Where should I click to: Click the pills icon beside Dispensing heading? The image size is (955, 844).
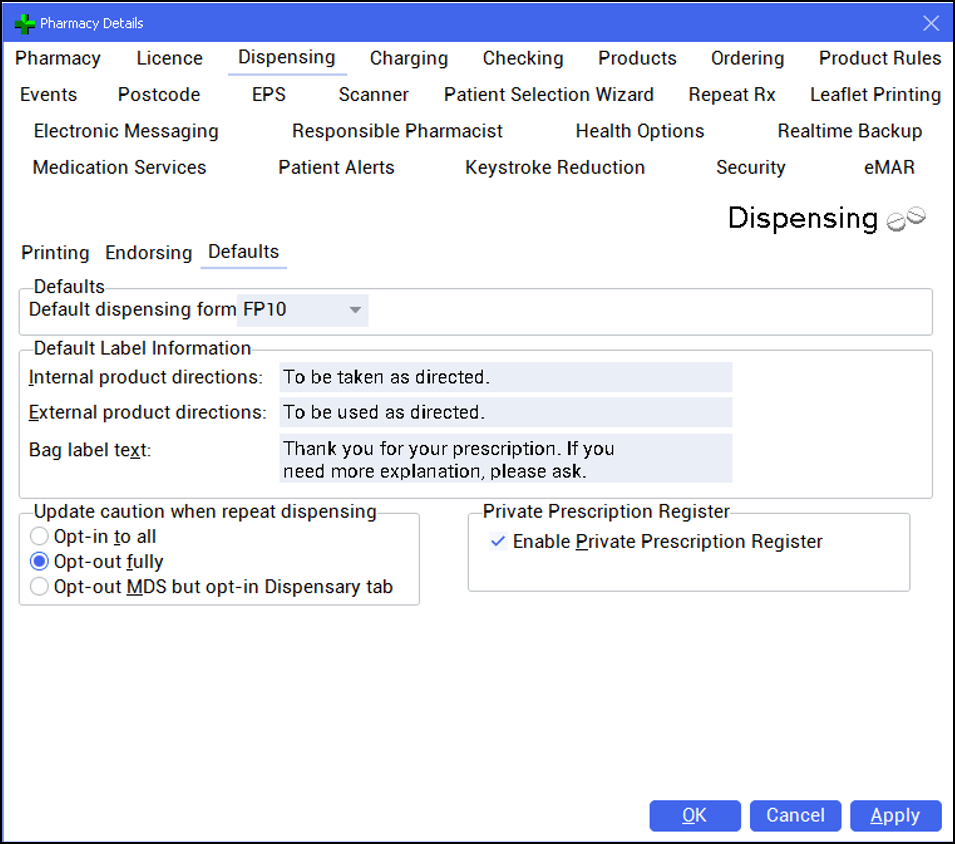point(907,219)
